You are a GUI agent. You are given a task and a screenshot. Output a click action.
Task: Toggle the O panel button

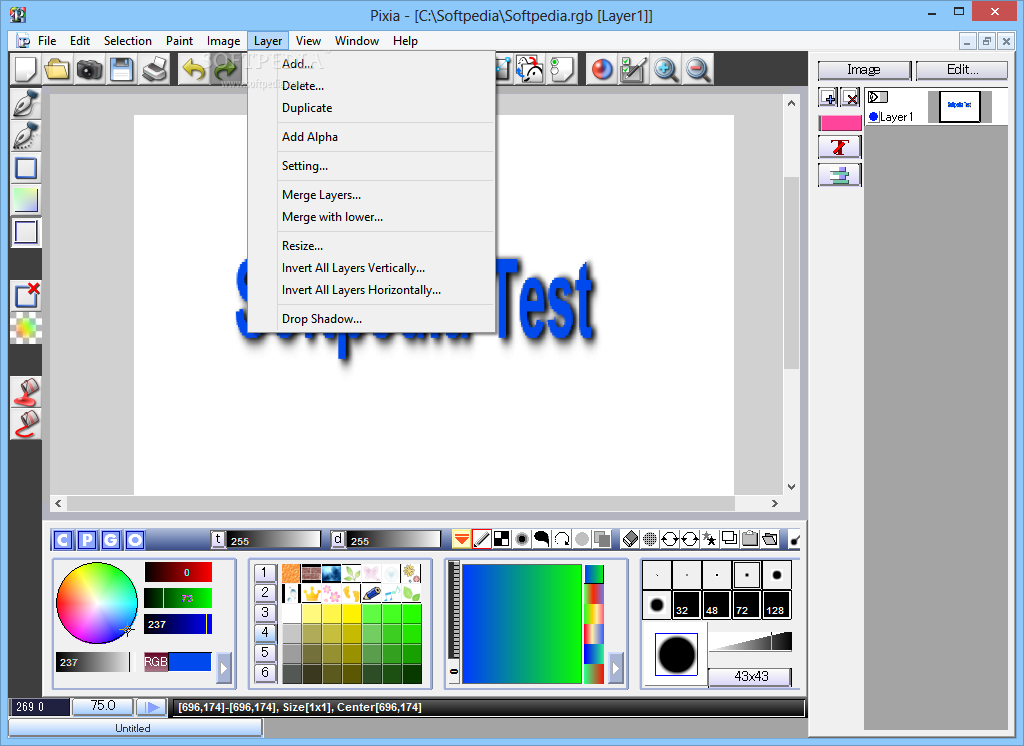click(135, 540)
